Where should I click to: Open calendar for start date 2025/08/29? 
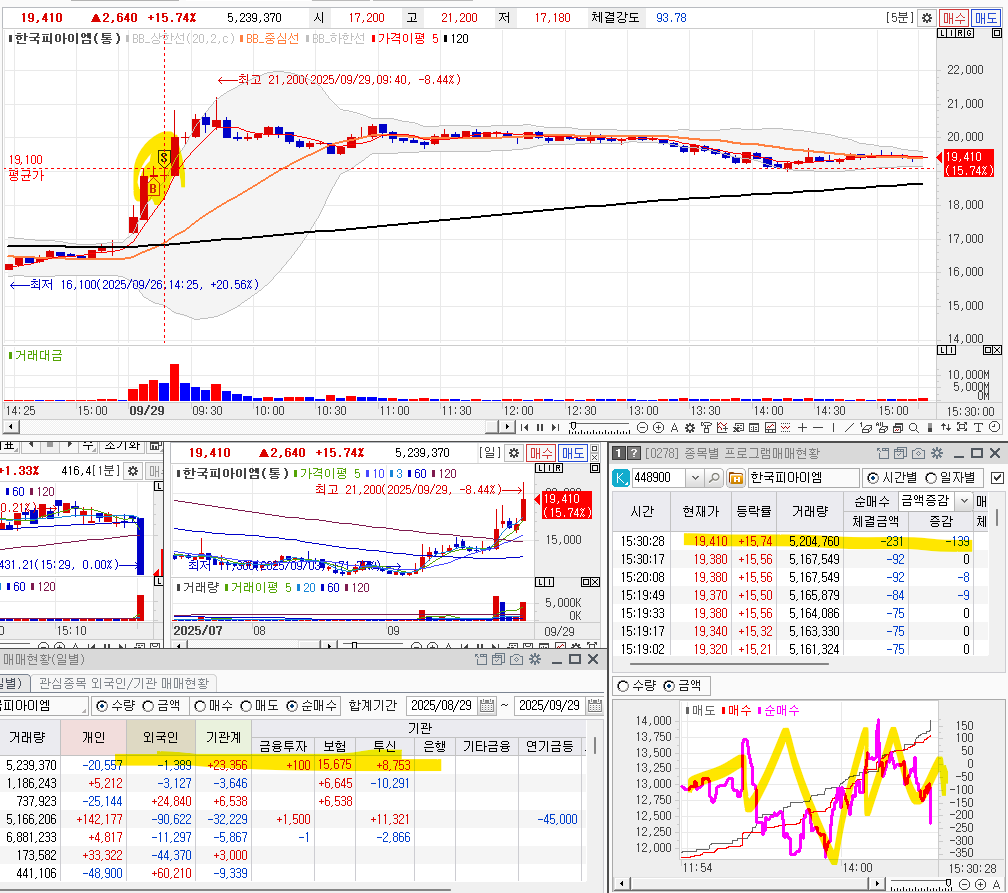pyautogui.click(x=487, y=706)
